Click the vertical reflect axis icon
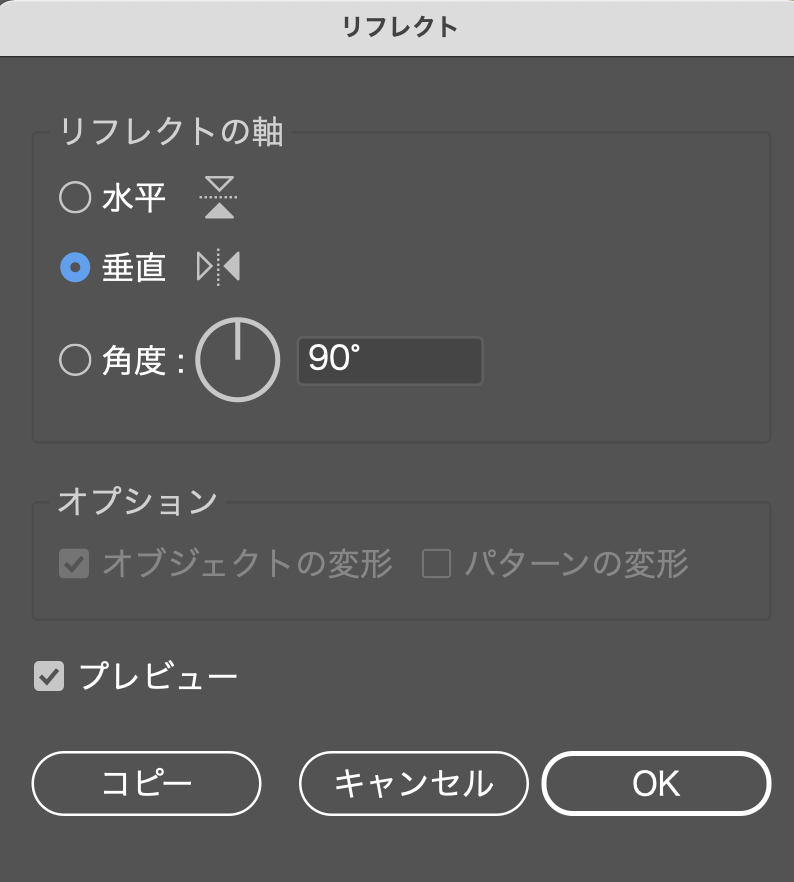The height and width of the screenshot is (882, 794). [218, 267]
